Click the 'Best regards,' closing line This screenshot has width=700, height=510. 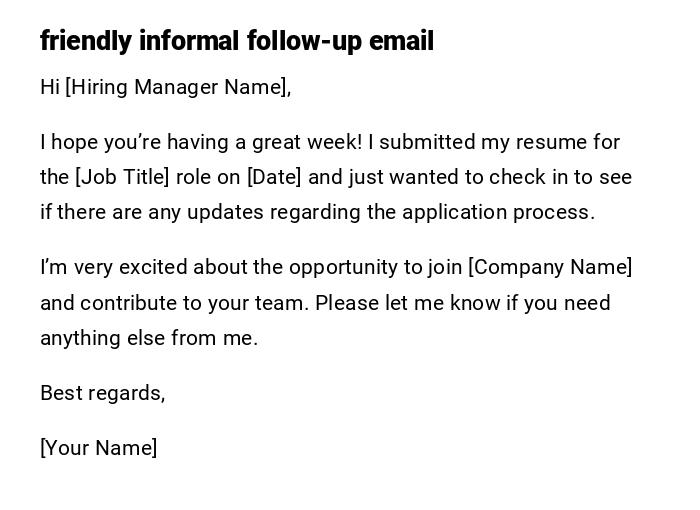(102, 393)
